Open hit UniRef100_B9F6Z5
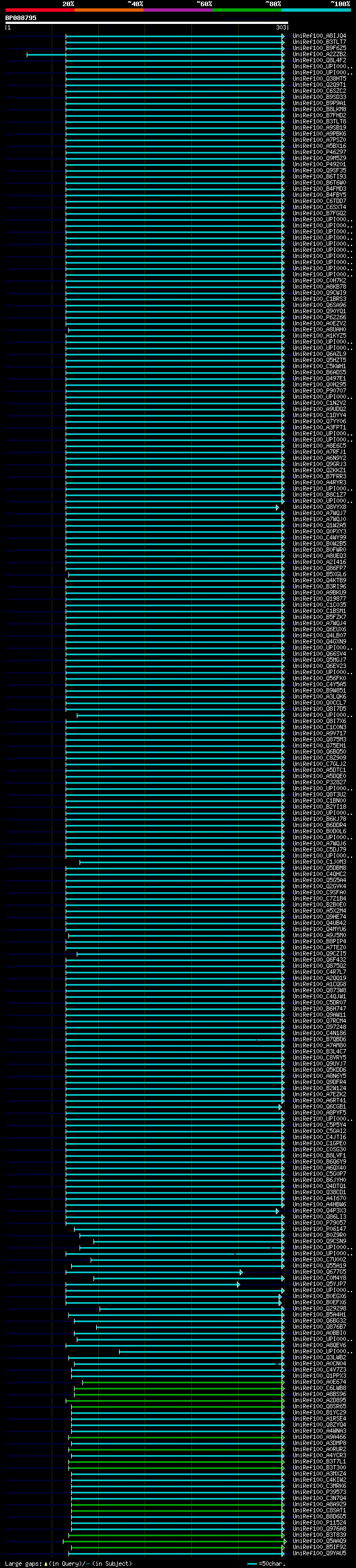 point(319,48)
